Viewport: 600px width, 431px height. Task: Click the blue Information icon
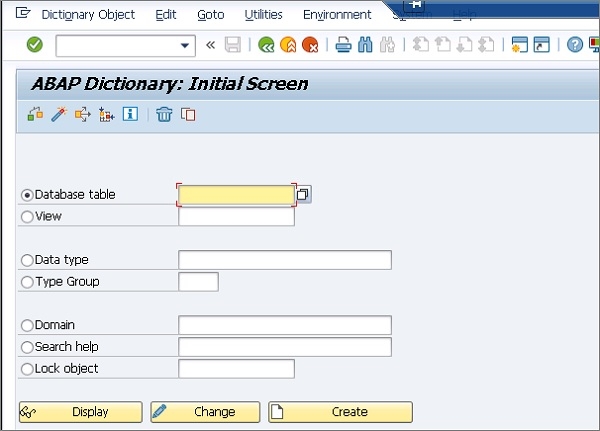point(130,114)
